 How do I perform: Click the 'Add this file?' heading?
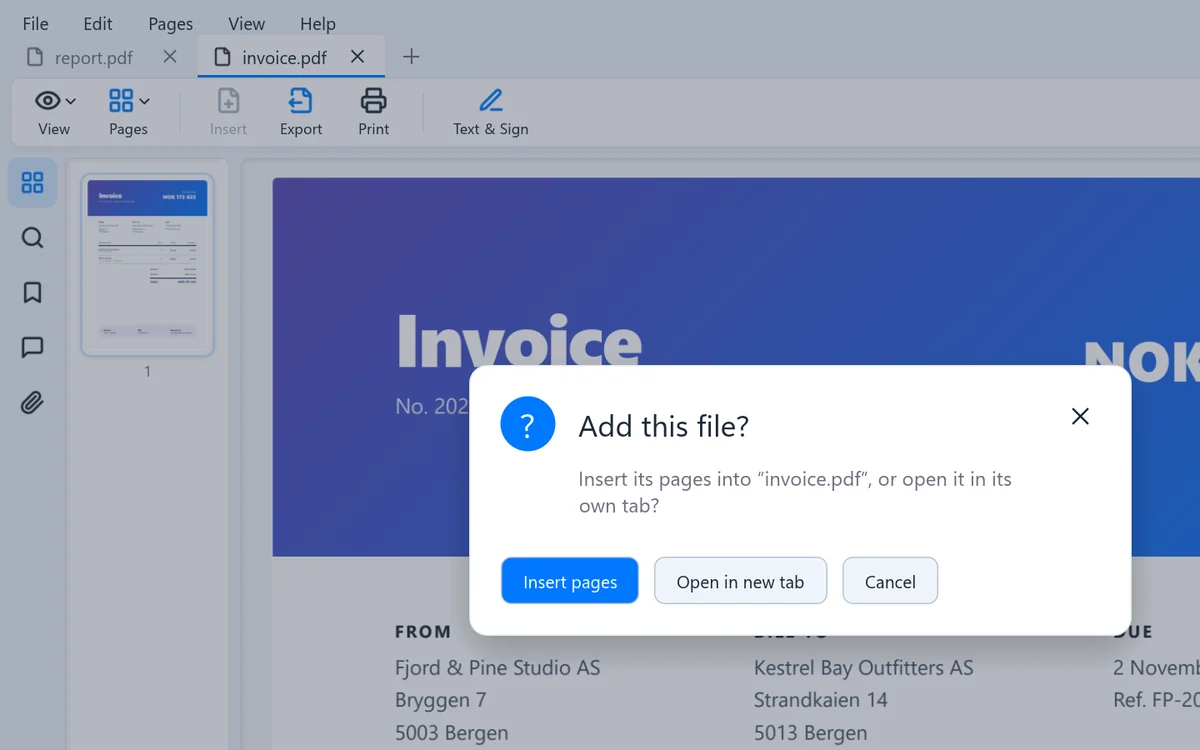coord(664,427)
